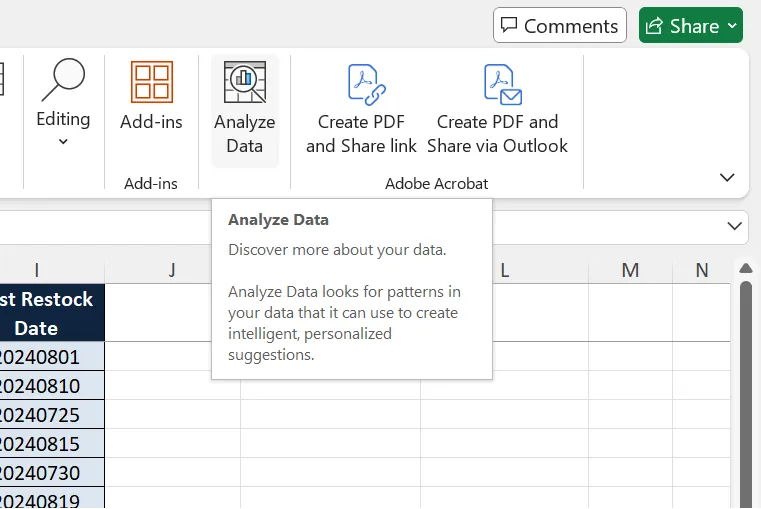761x509 pixels.
Task: Select column I header
Action: coord(37,270)
